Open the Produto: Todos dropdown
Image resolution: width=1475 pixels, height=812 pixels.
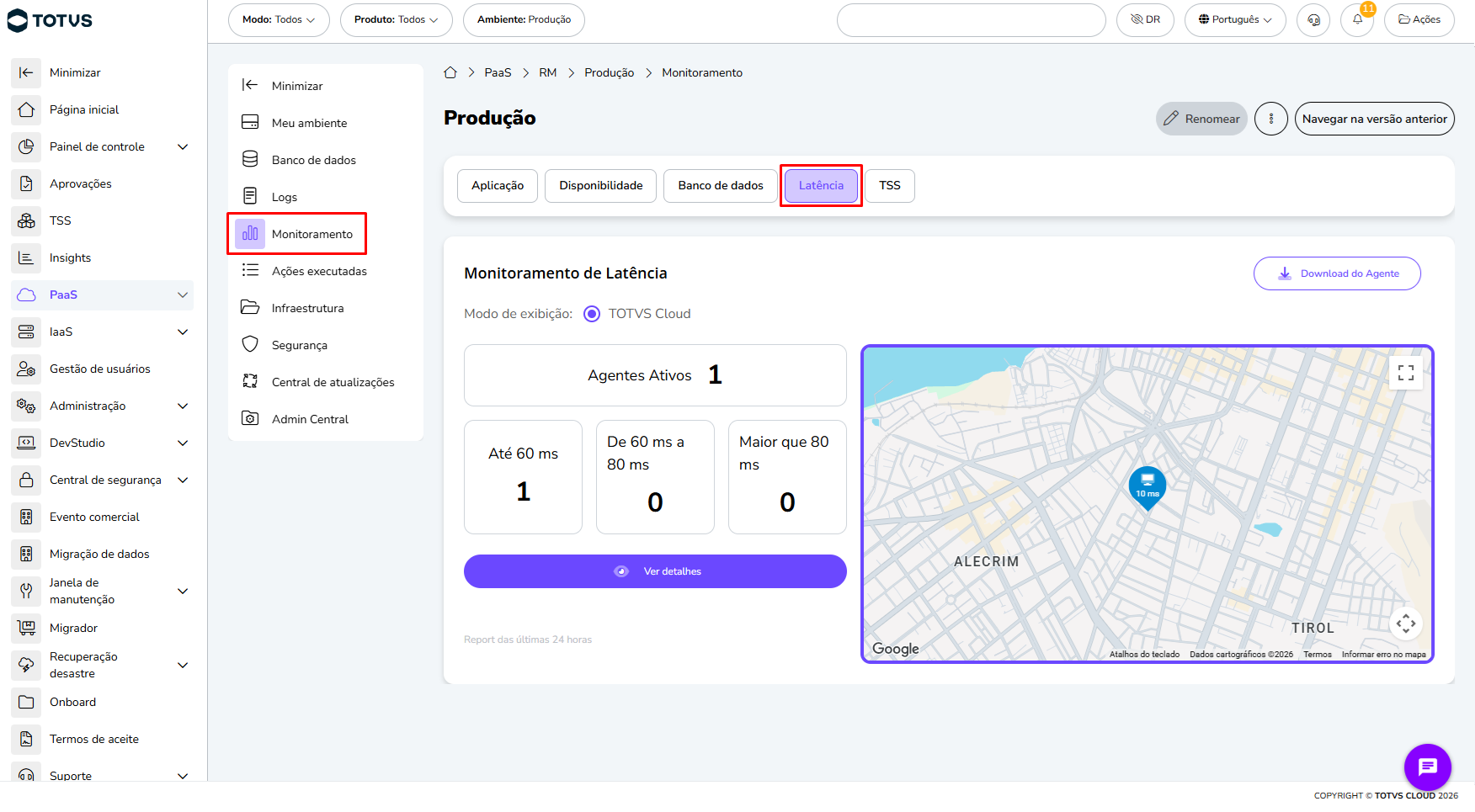click(x=397, y=20)
